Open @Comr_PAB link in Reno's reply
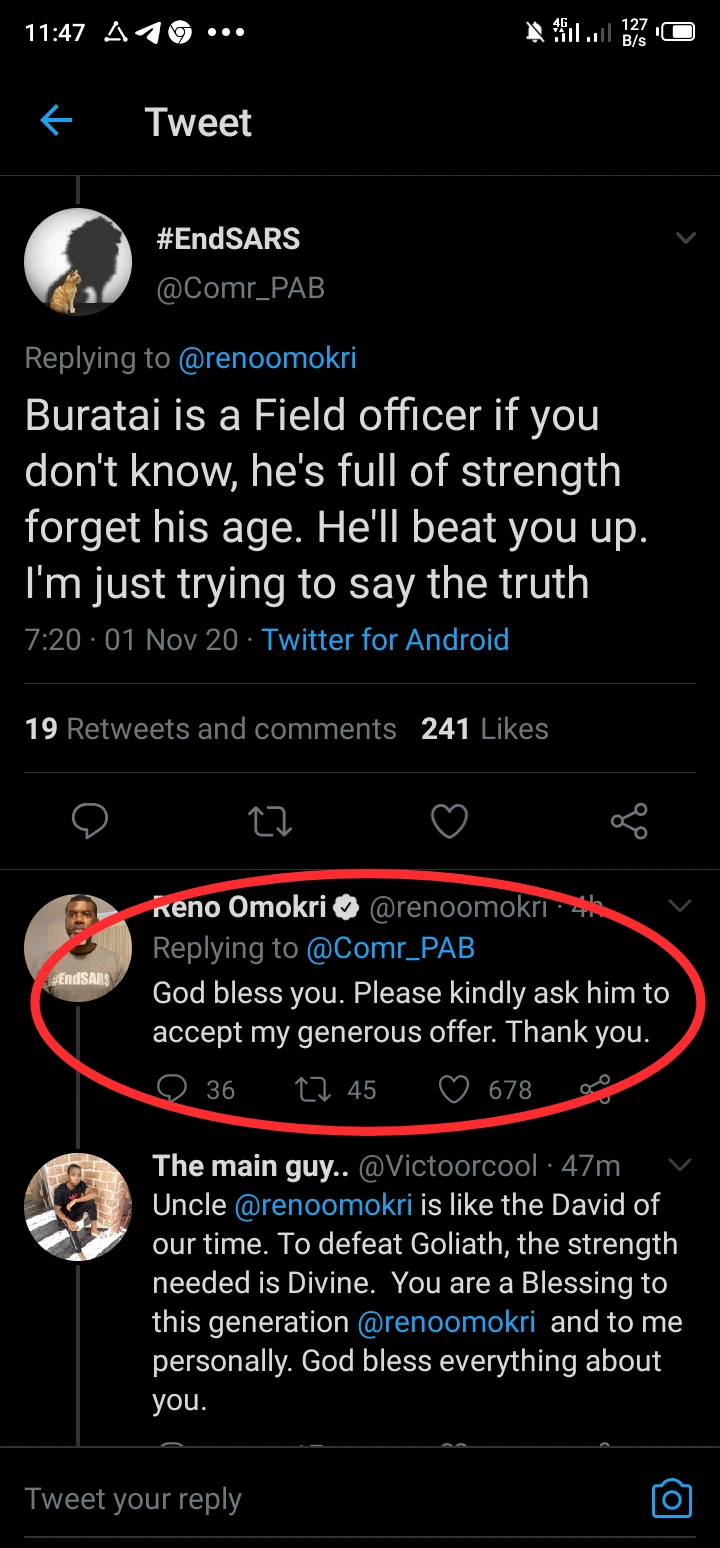Viewport: 720px width, 1548px height. tap(390, 948)
